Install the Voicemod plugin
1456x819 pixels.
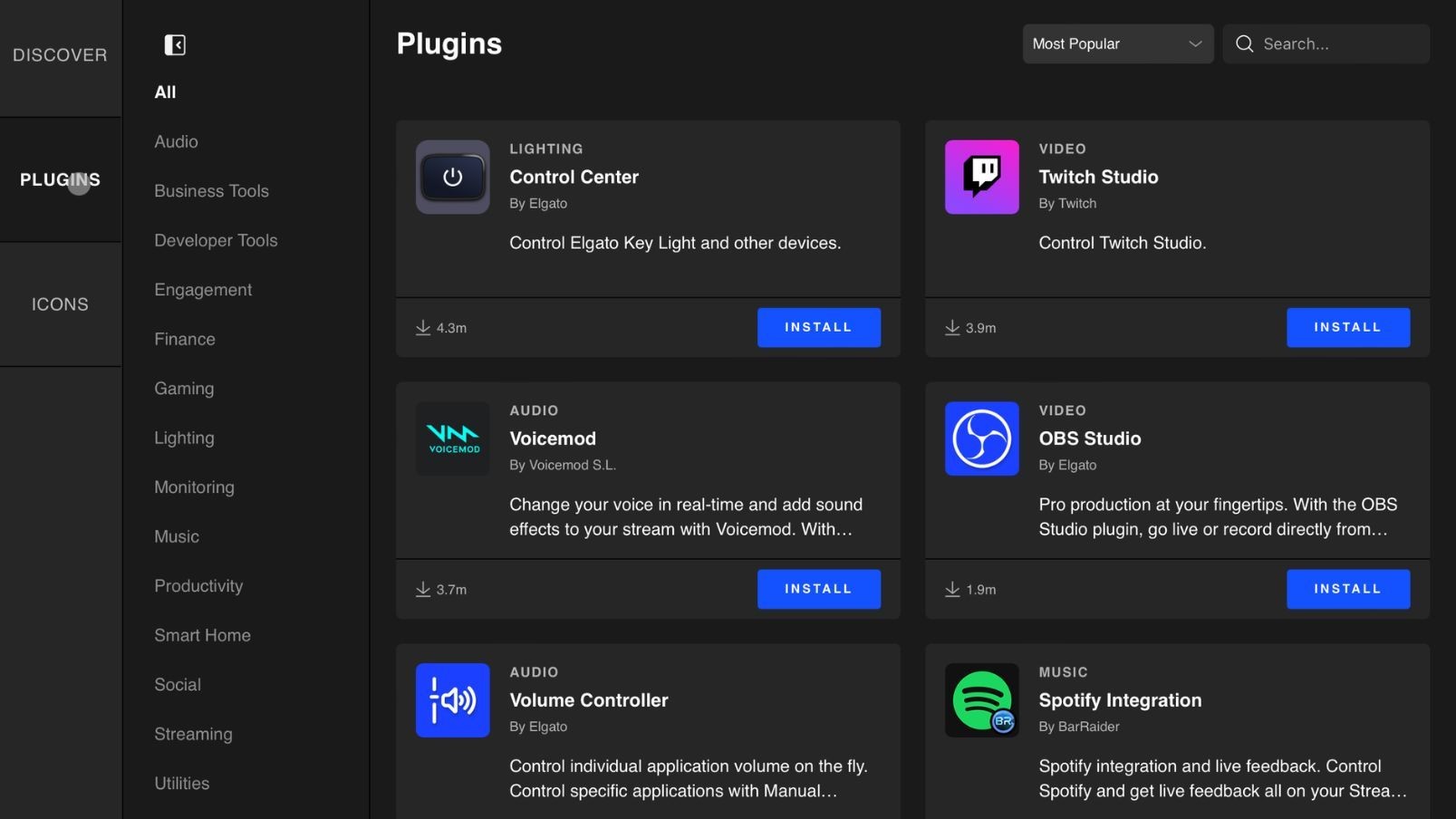point(819,589)
